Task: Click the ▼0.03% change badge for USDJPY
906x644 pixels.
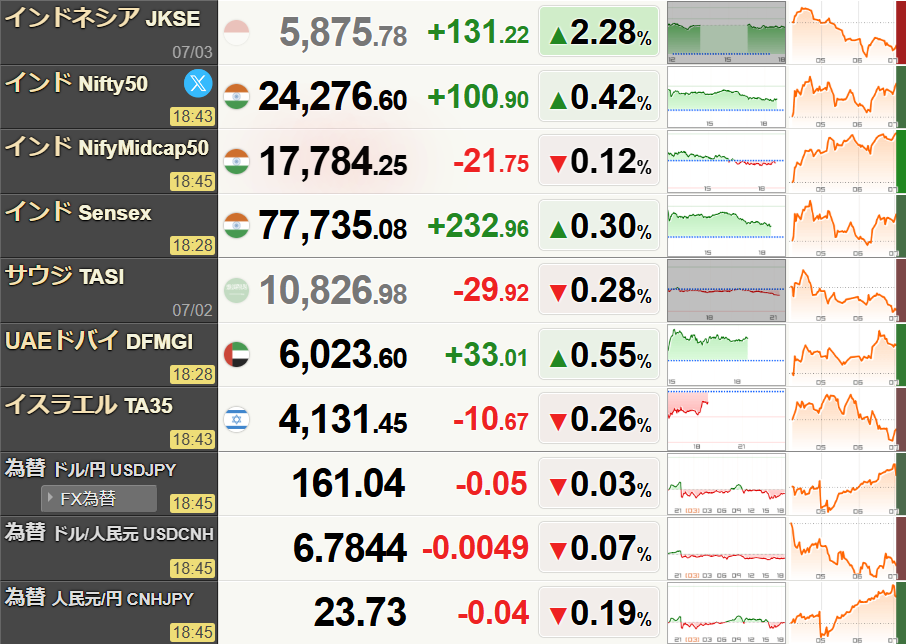Action: 599,483
